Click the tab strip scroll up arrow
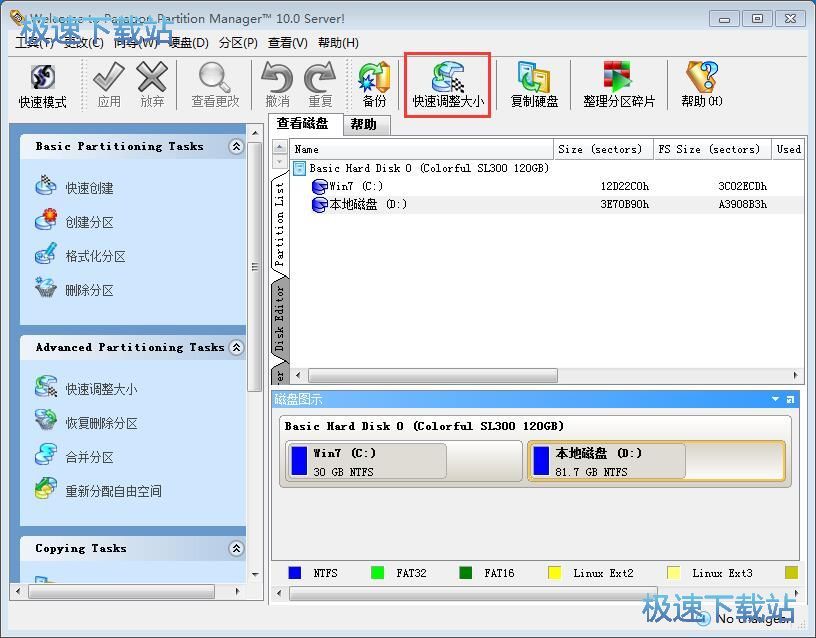Image resolution: width=816 pixels, height=638 pixels. [x=279, y=147]
